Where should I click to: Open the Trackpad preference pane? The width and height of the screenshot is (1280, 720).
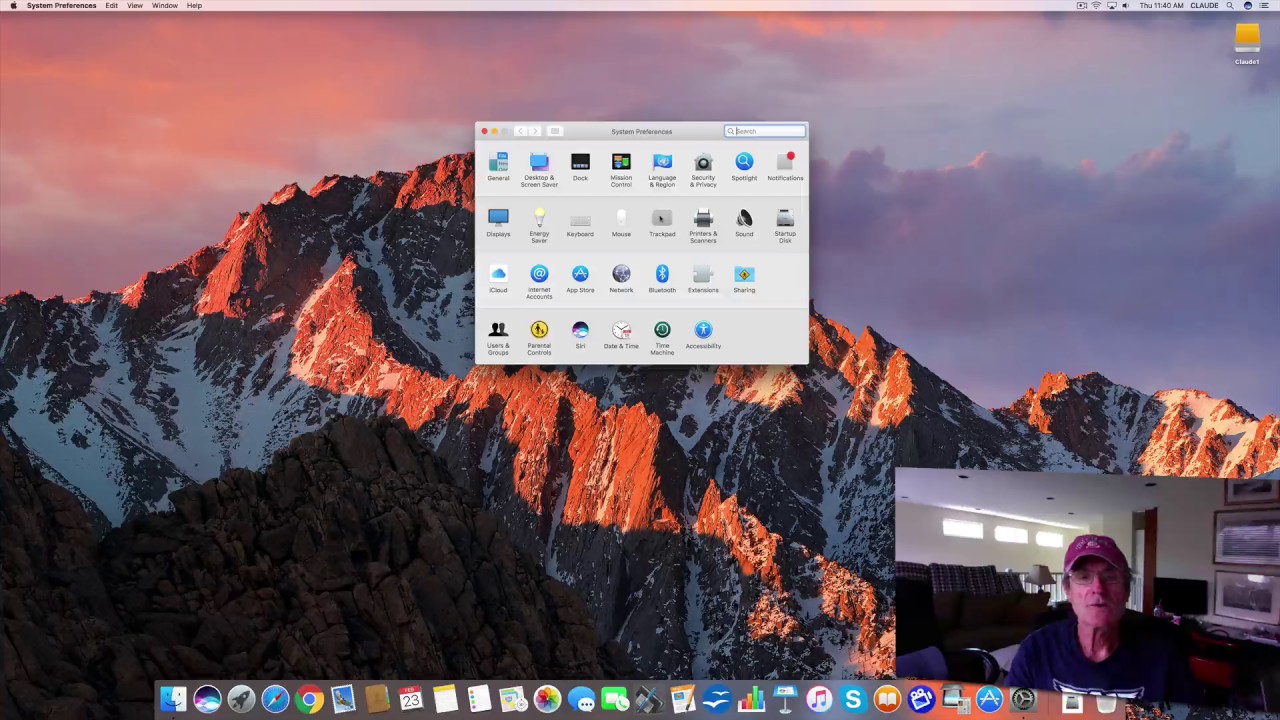(662, 223)
